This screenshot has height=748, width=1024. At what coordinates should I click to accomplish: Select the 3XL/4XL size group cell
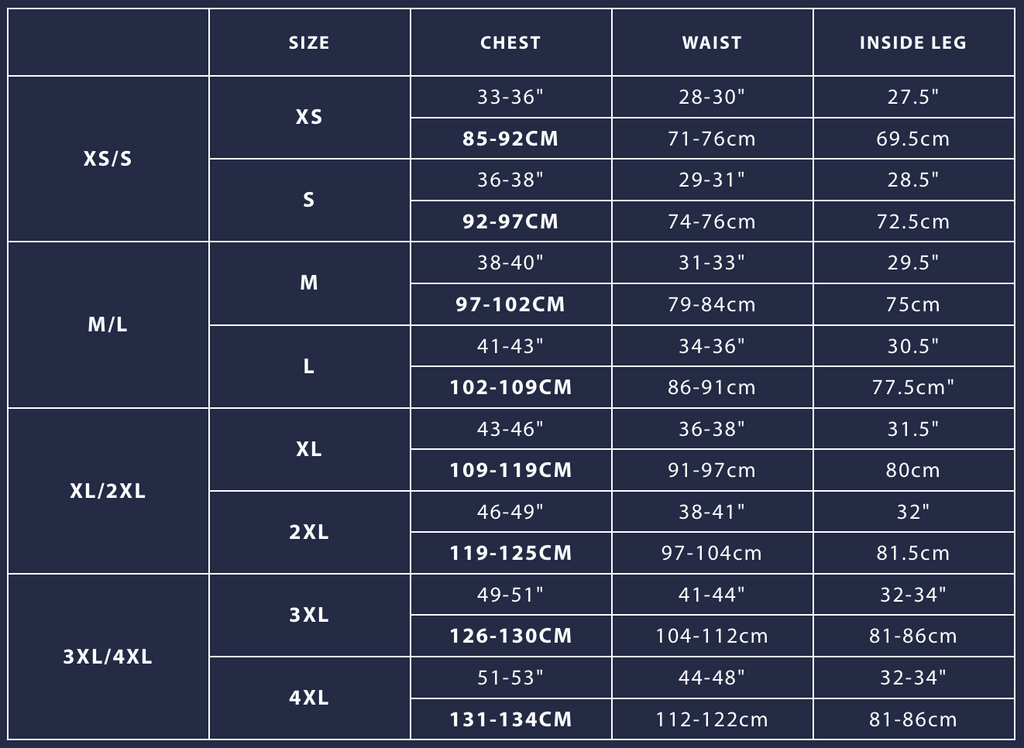click(108, 657)
